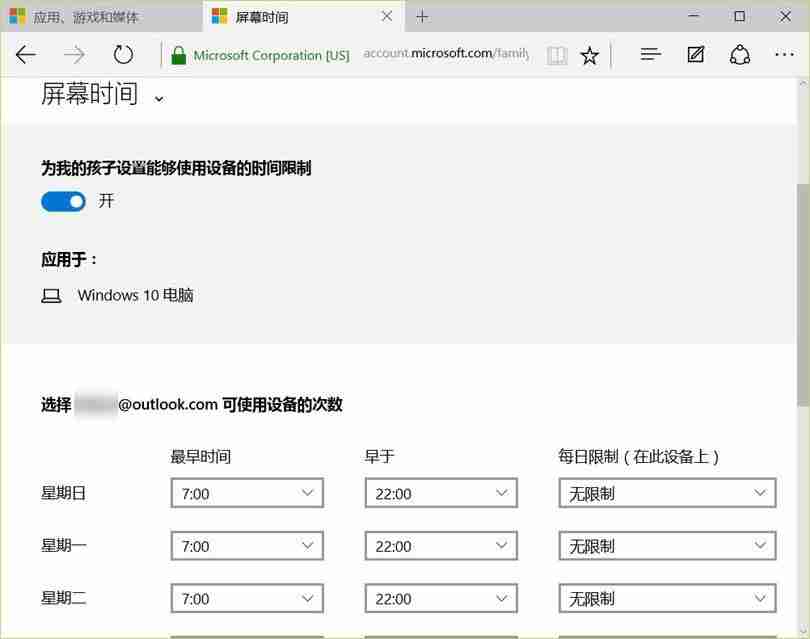Click the address bar URL

446,53
